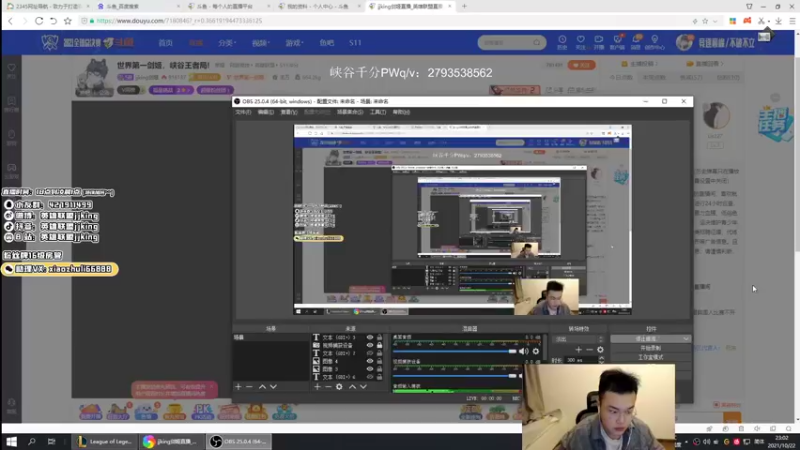Toggle visibility of 文本 (GDI+) 3 source
Viewport: 800px width, 450px height.
pos(370,337)
